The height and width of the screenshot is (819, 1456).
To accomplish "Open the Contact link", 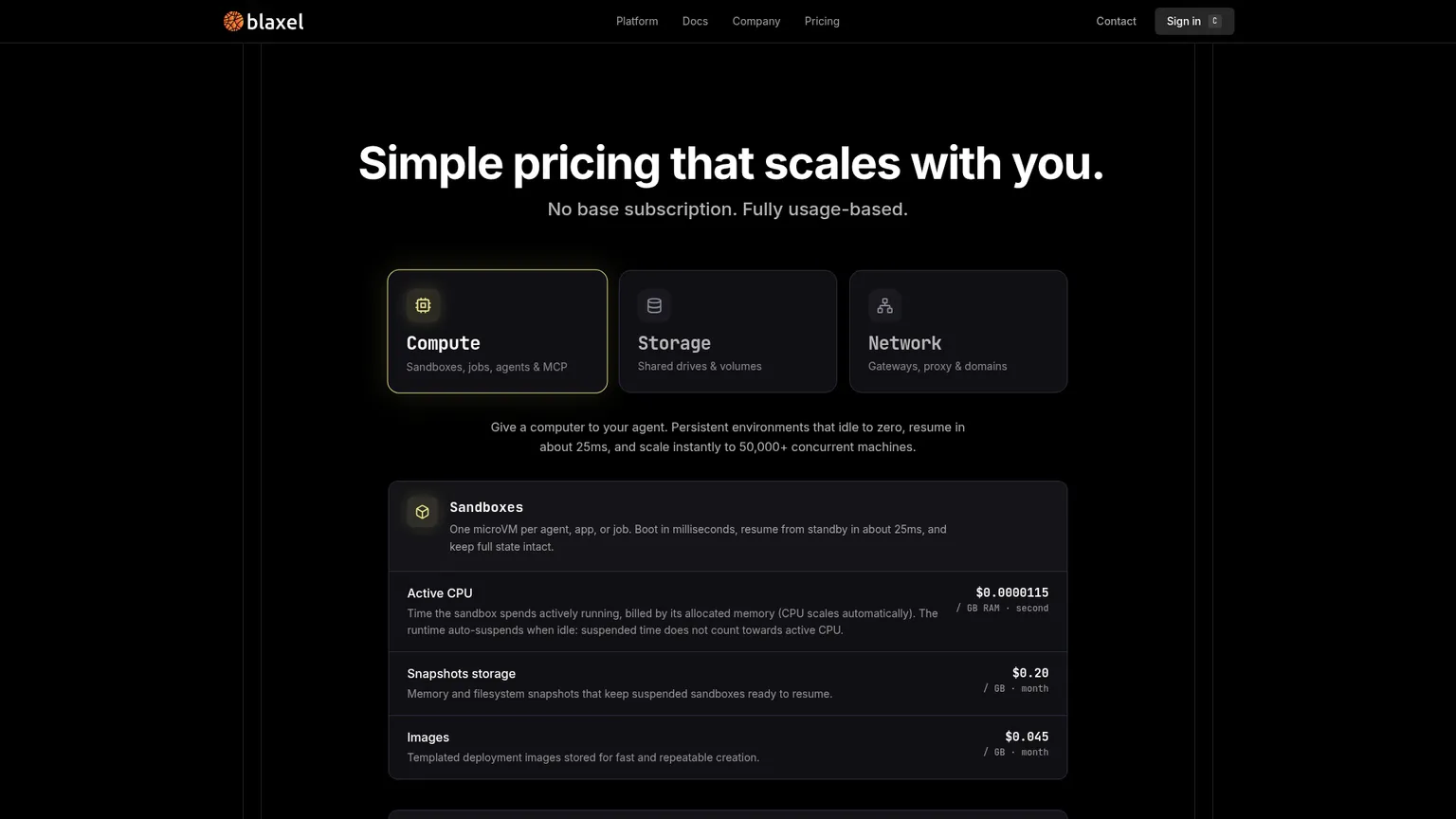I will (1116, 21).
